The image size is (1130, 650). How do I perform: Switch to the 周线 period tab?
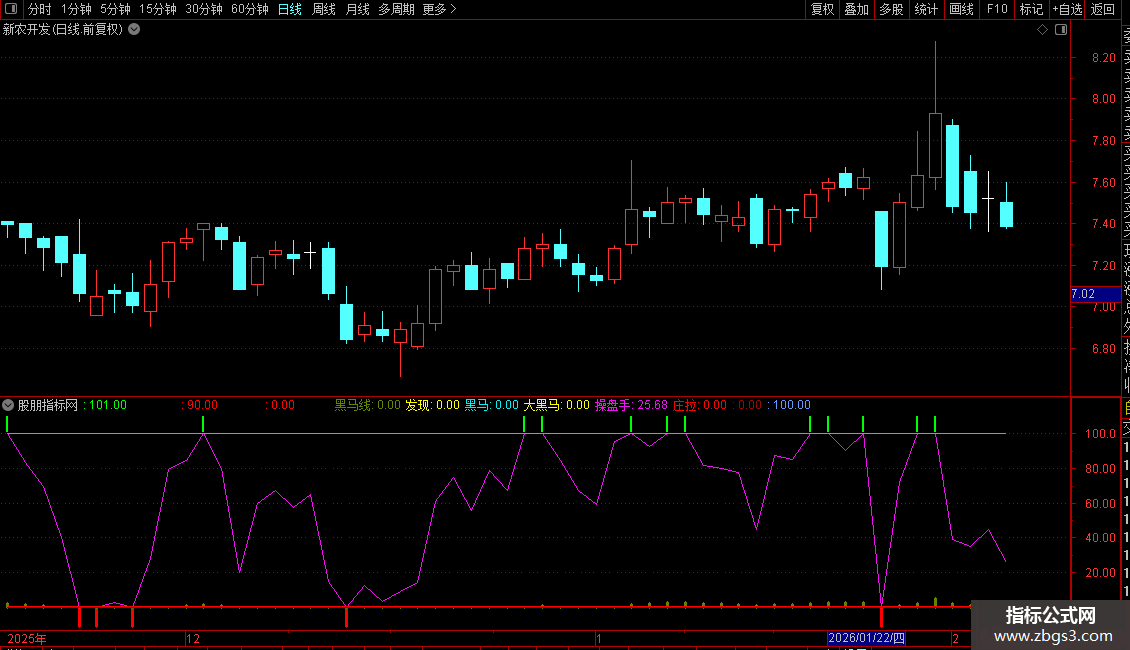tap(324, 9)
